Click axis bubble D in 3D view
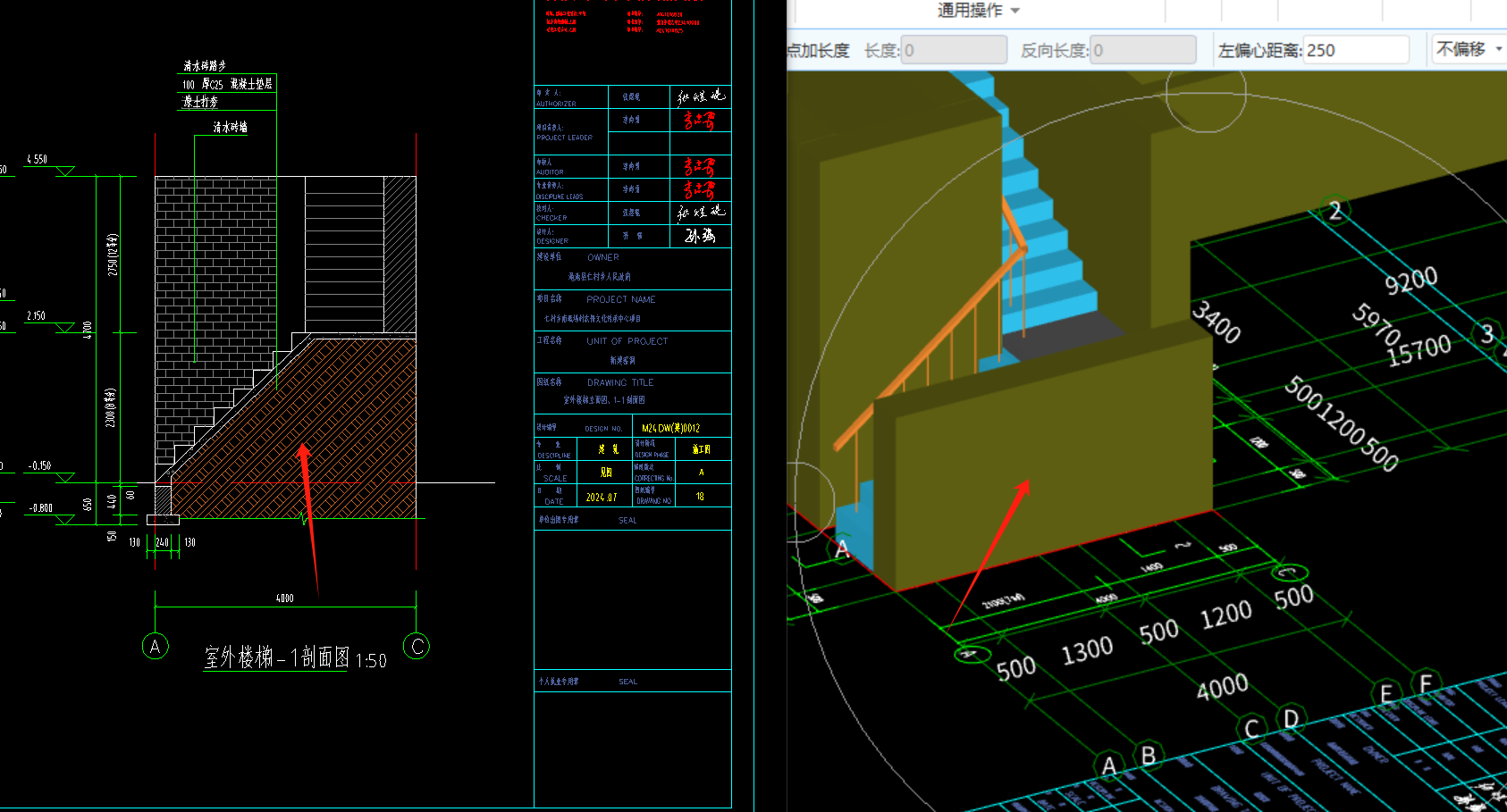The height and width of the screenshot is (812, 1507). tap(1292, 719)
